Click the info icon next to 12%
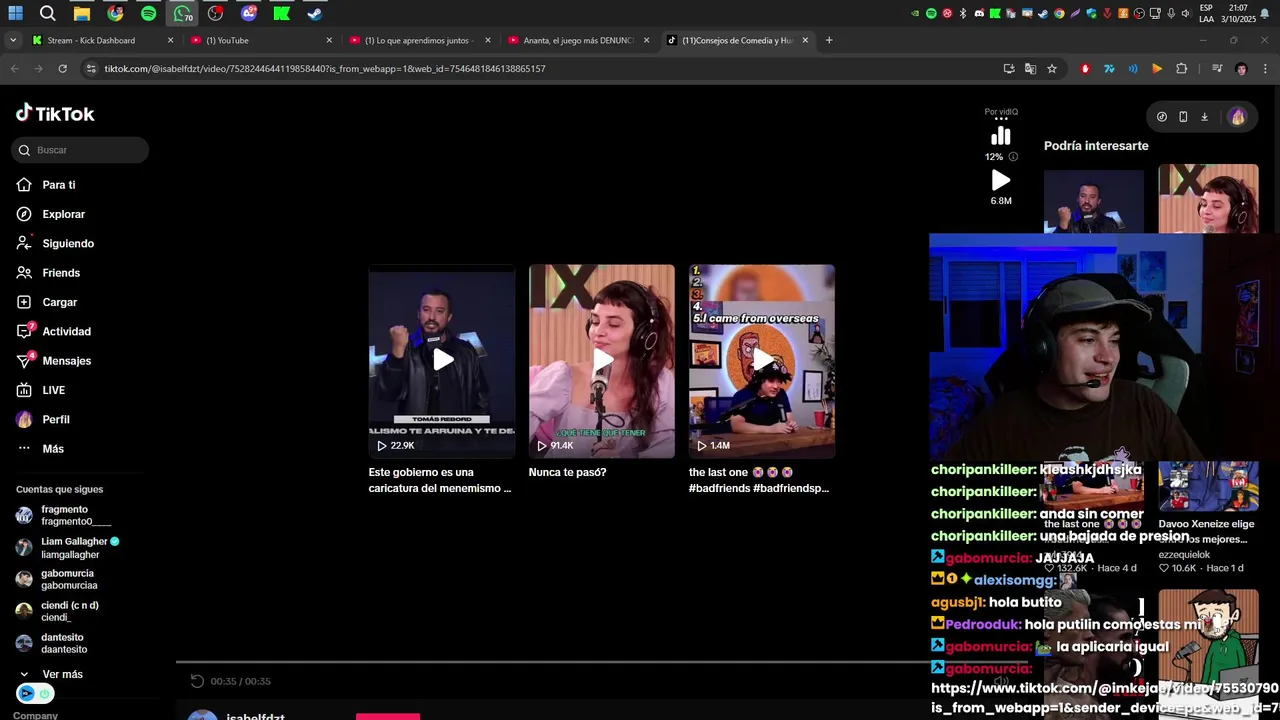1280x720 pixels. [1013, 157]
